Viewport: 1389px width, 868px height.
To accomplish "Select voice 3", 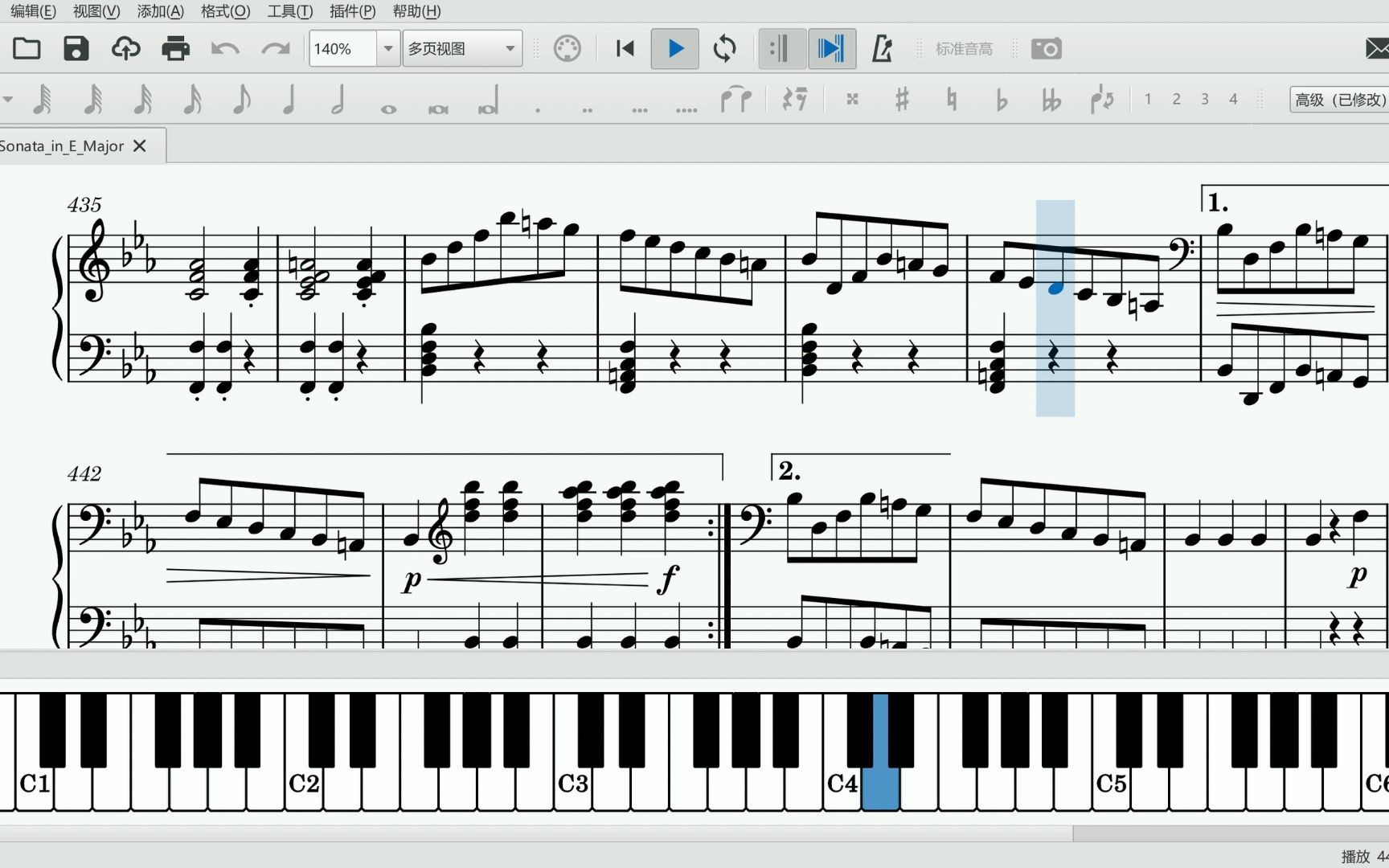I will point(1205,99).
